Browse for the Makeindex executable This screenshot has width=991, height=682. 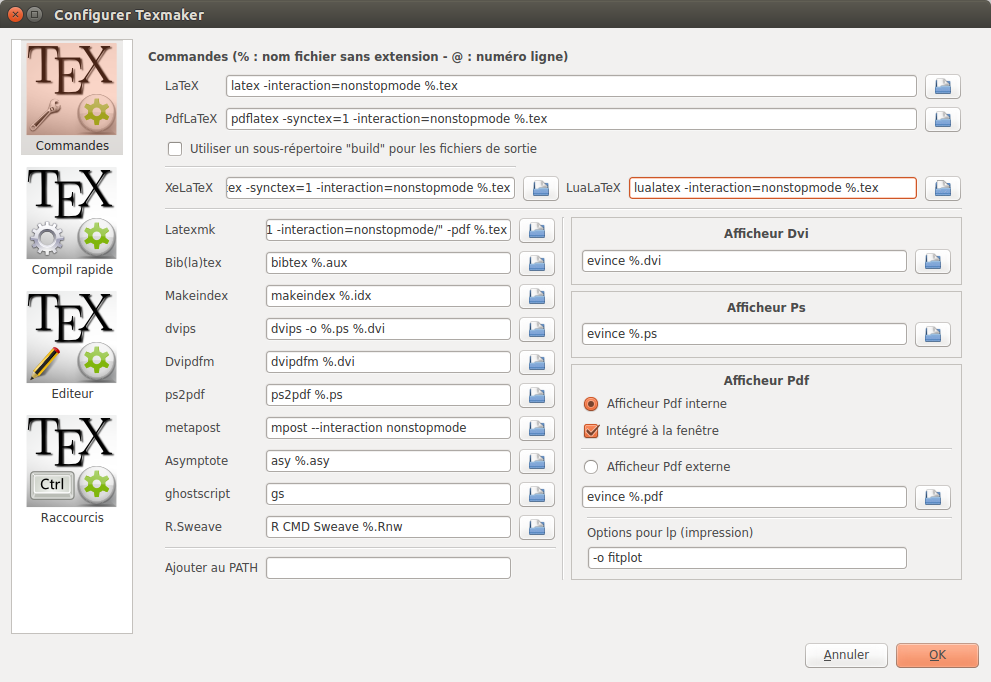[x=537, y=296]
